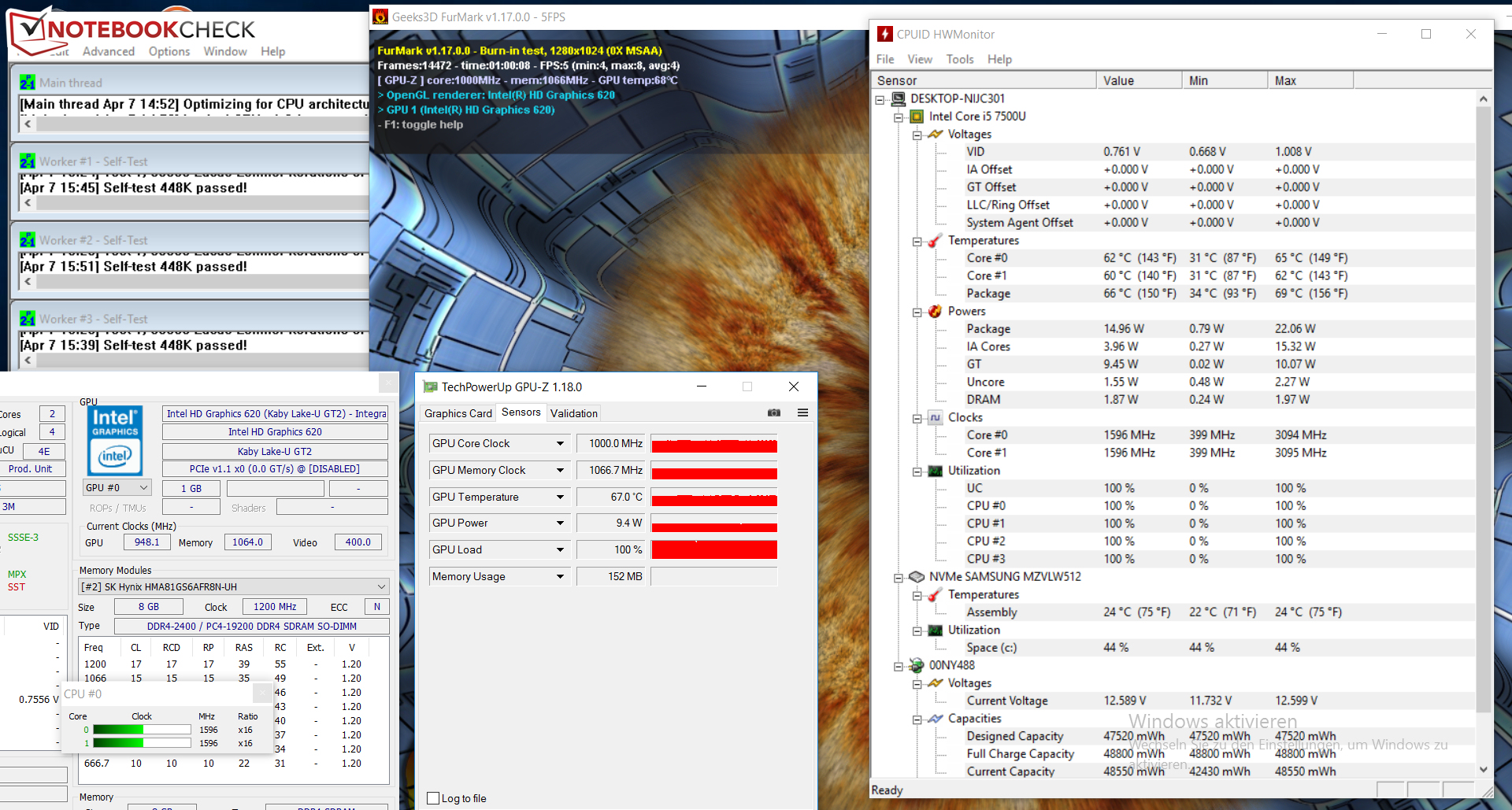Click the Powers flame icon in HWMonitor
The height and width of the screenshot is (810, 1512).
[936, 311]
